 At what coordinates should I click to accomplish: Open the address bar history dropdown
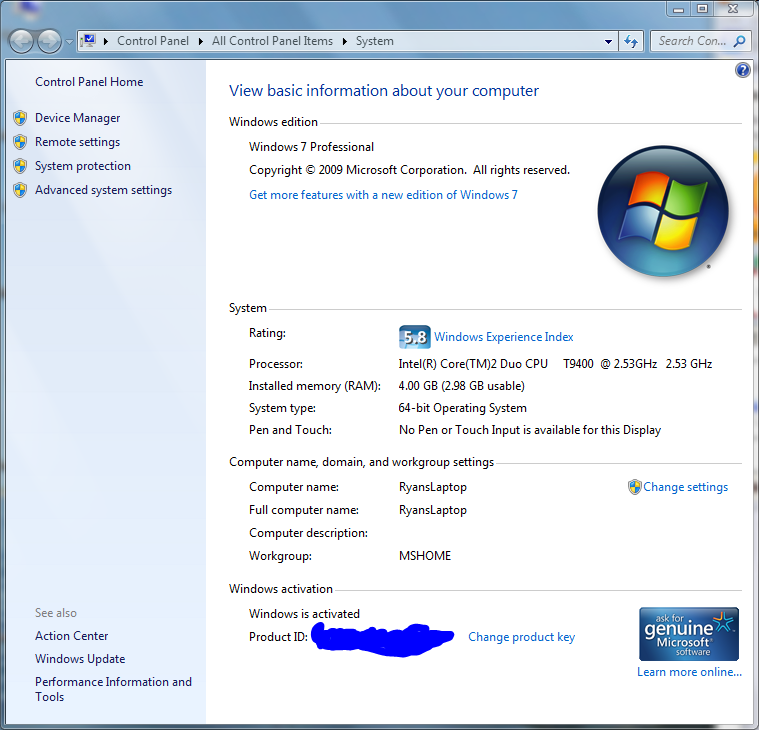(x=608, y=42)
